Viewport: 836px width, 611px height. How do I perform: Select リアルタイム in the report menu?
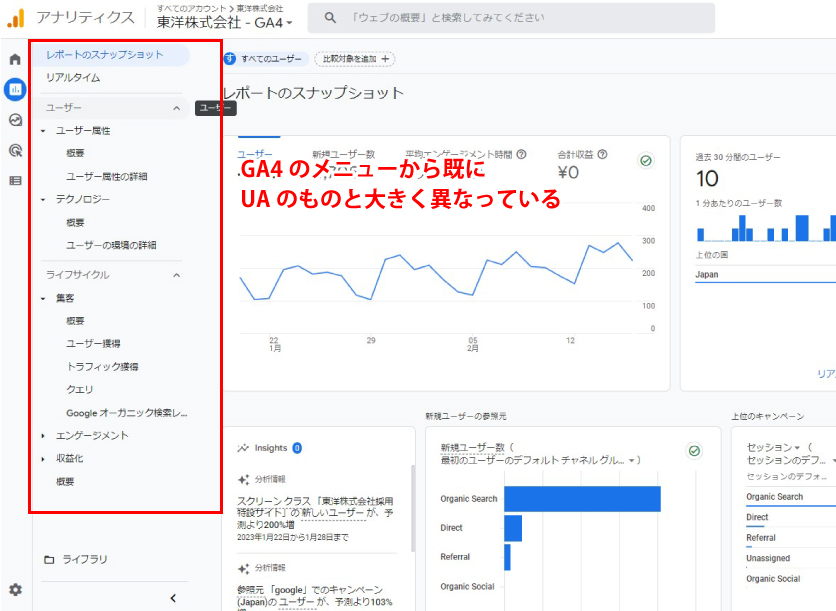(x=73, y=78)
